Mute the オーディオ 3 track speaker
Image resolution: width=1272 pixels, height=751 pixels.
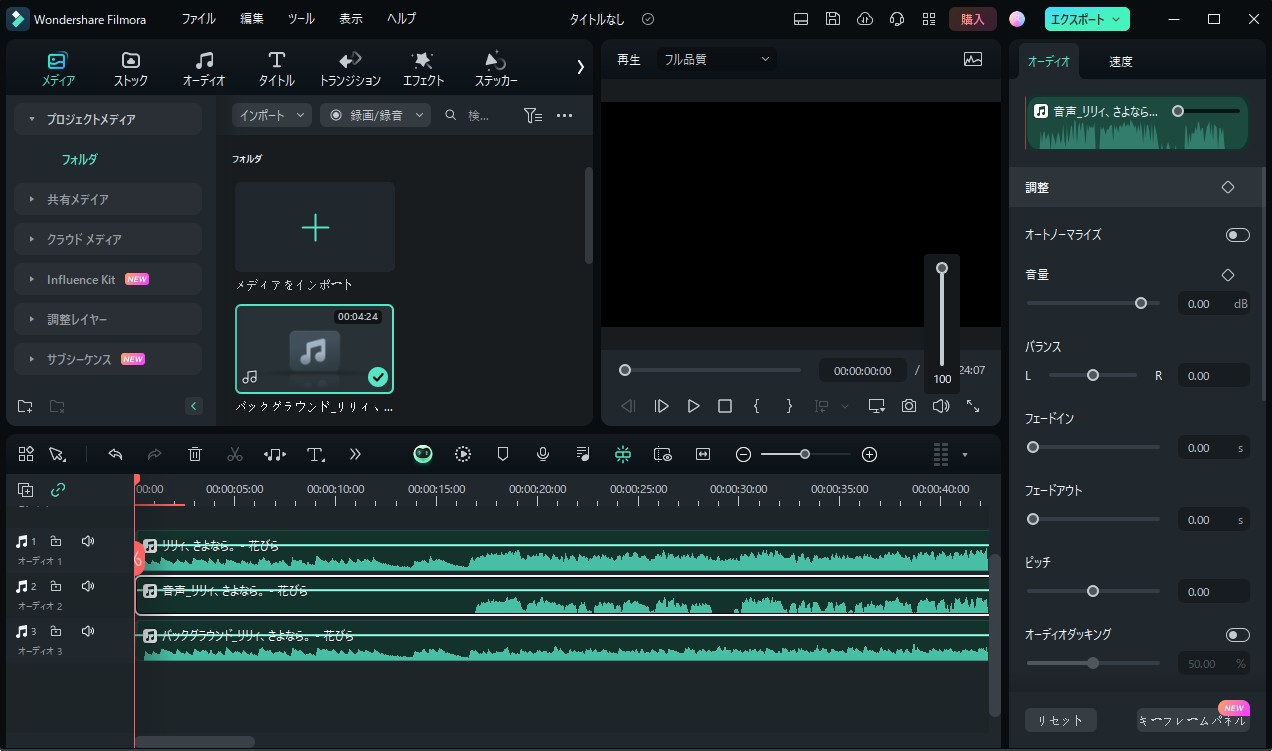[x=88, y=631]
